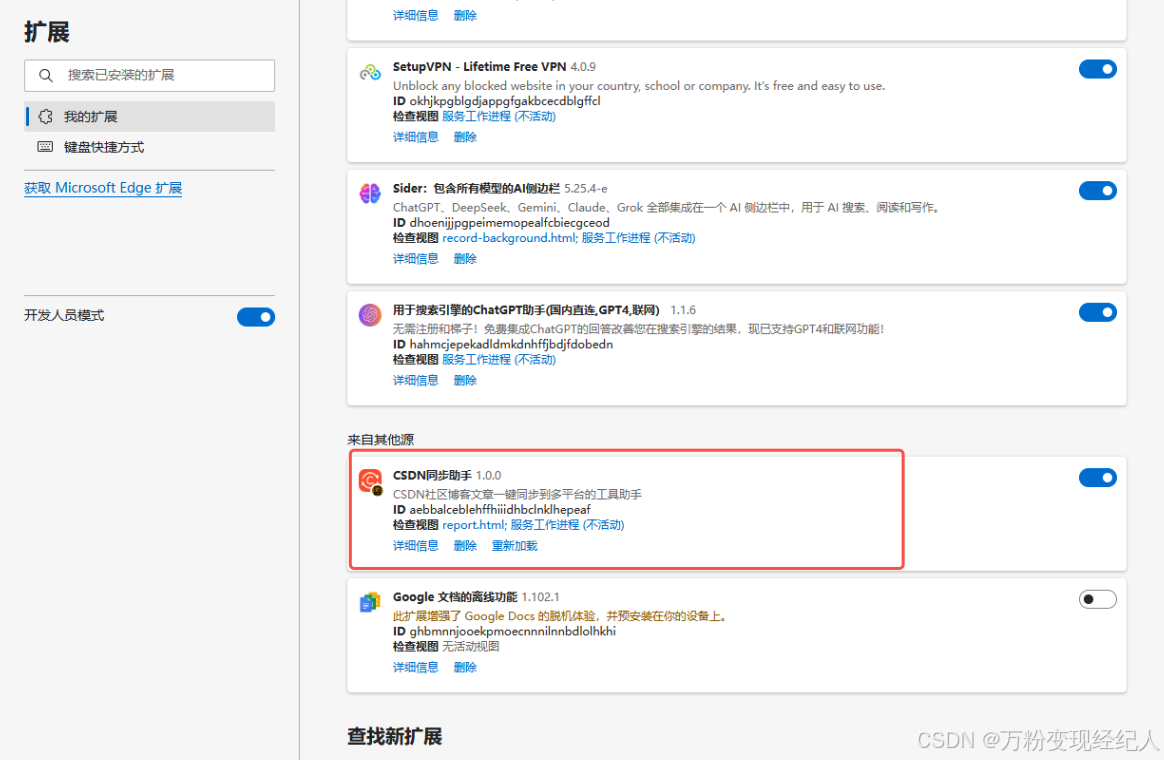
Task: Open SetupVPN 服务工作进程 inspect link
Action: coord(499,117)
